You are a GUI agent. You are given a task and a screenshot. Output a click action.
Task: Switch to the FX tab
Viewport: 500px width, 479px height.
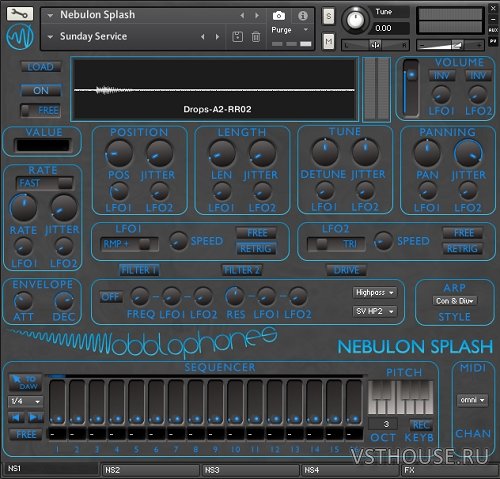click(450, 470)
